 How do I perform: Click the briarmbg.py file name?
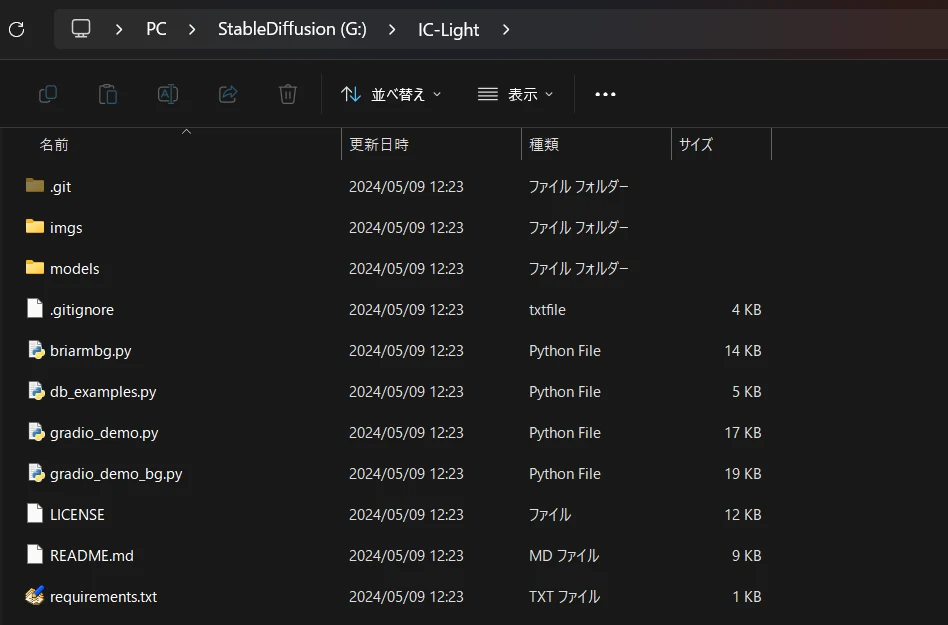(91, 351)
